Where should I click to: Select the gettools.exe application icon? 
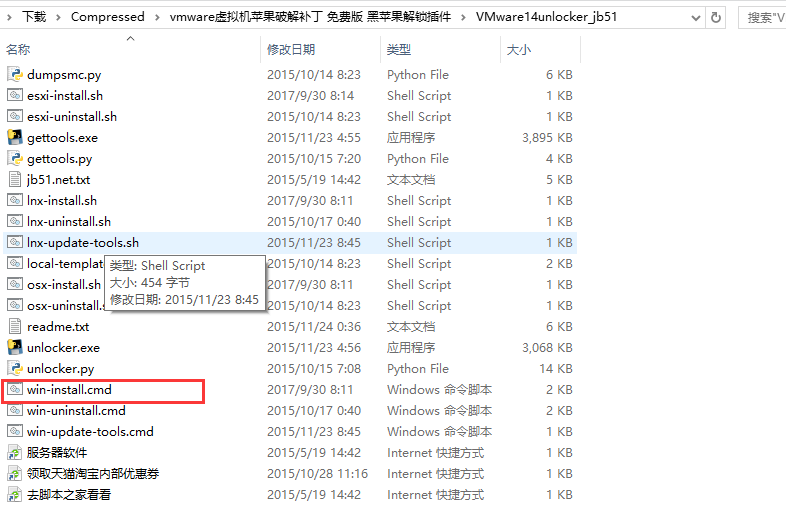pyautogui.click(x=15, y=137)
